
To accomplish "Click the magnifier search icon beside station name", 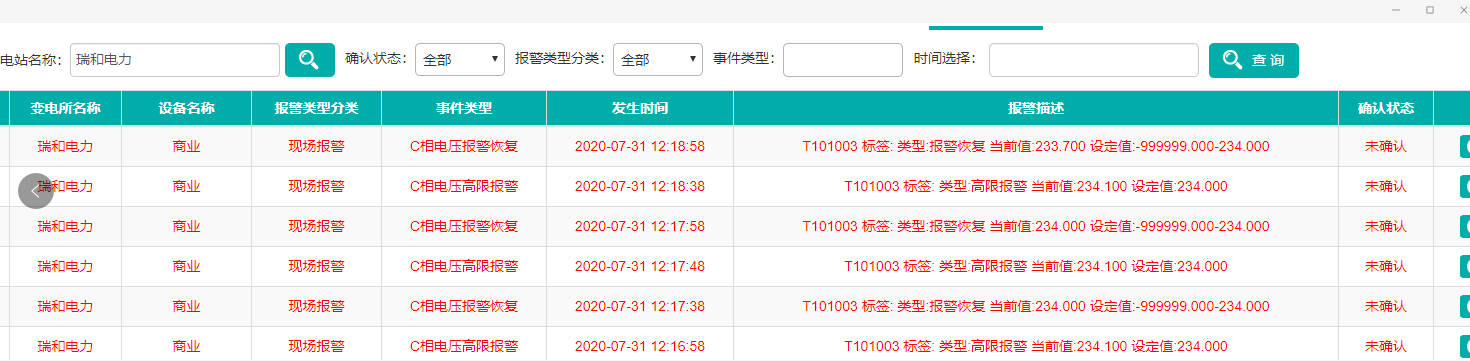I will 310,60.
